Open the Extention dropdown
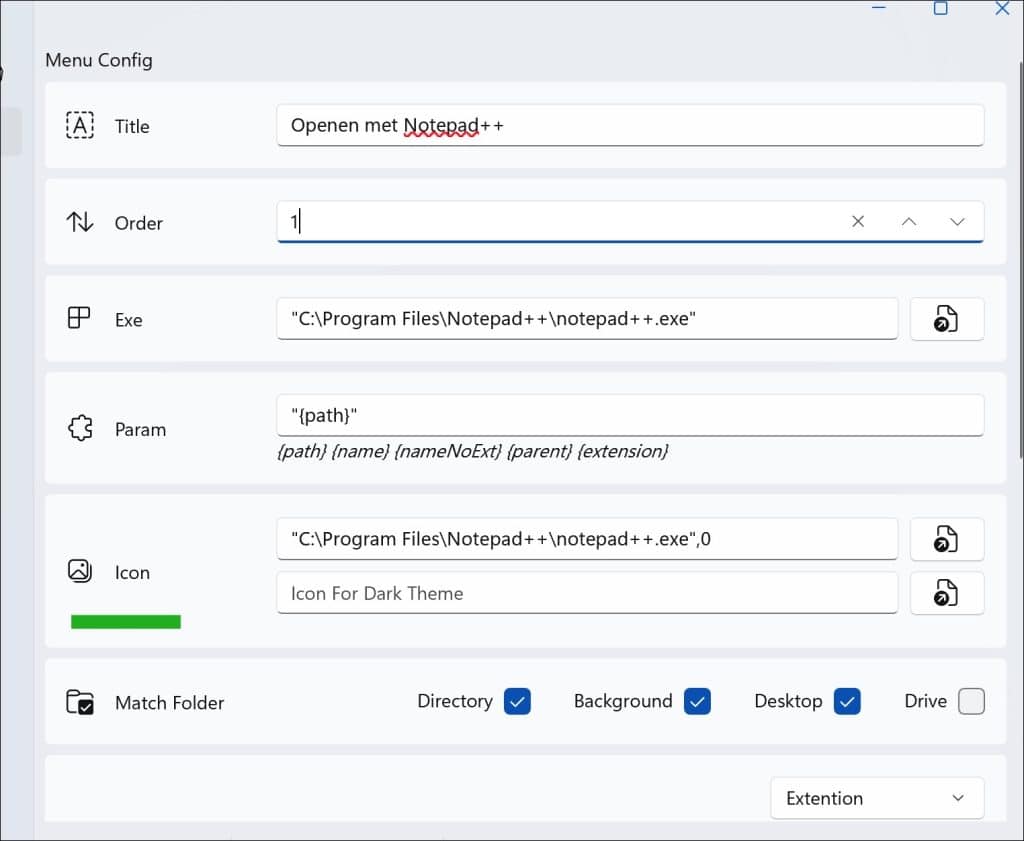Screen dimensions: 1024x841 [876, 798]
